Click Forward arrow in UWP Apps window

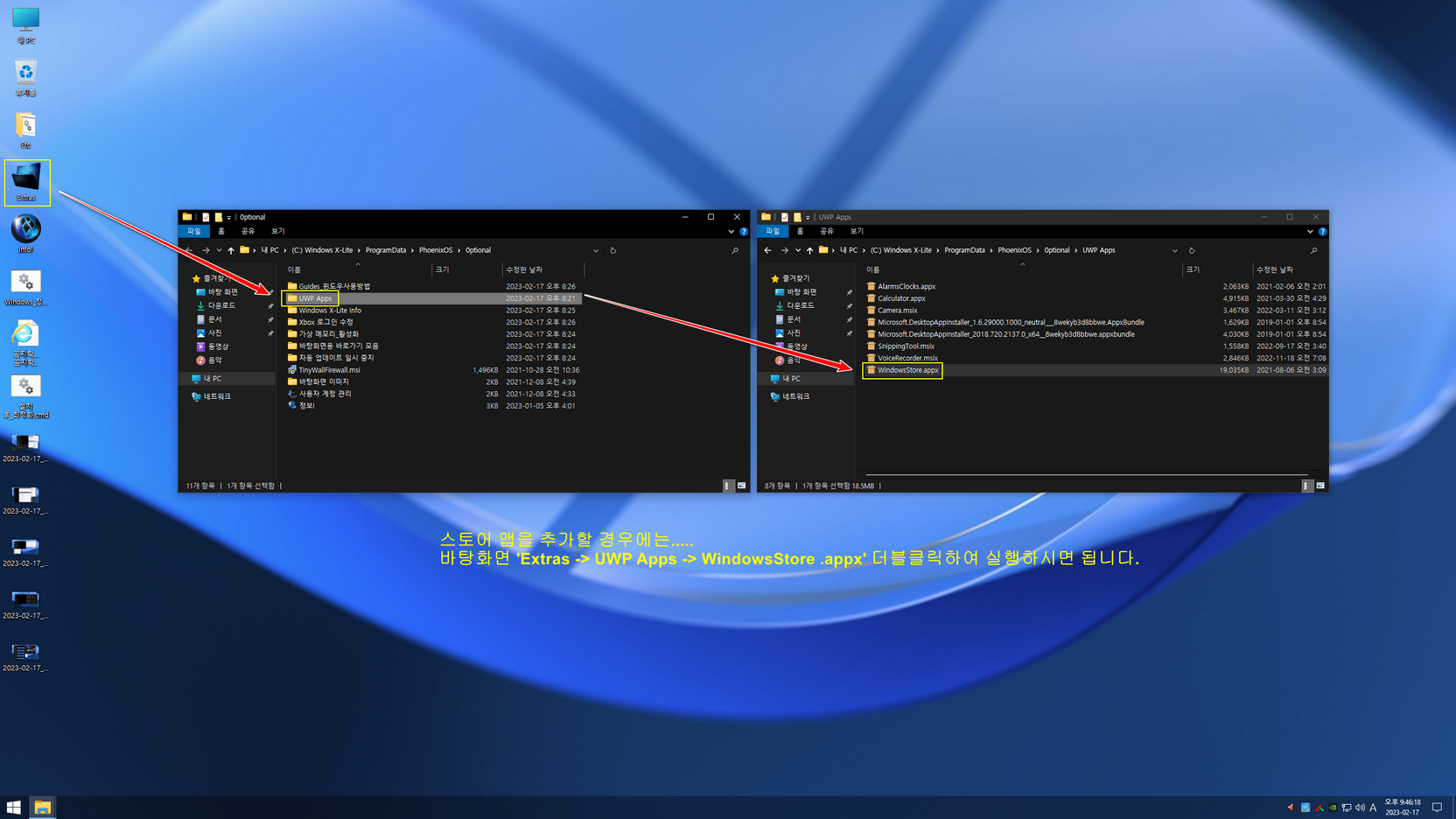(784, 250)
